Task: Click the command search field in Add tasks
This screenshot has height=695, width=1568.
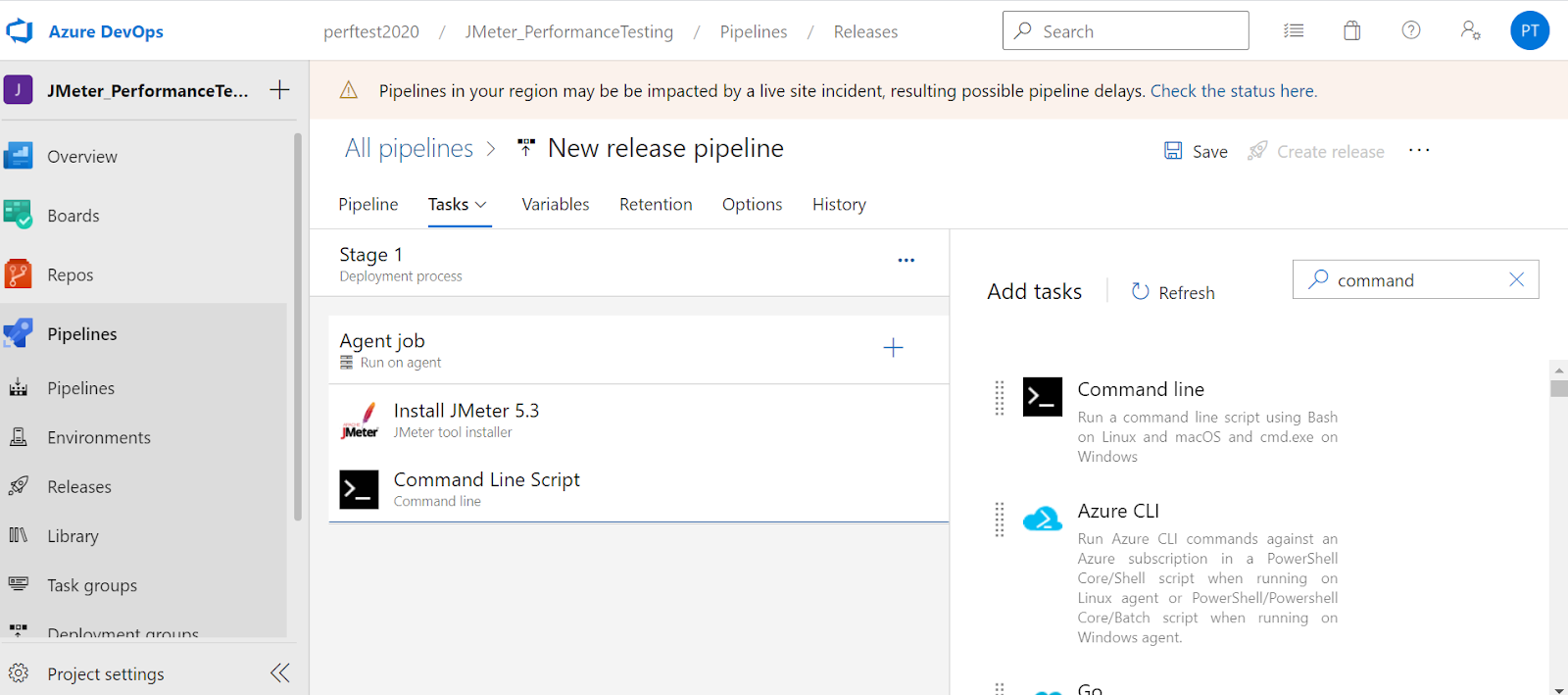Action: point(1415,279)
